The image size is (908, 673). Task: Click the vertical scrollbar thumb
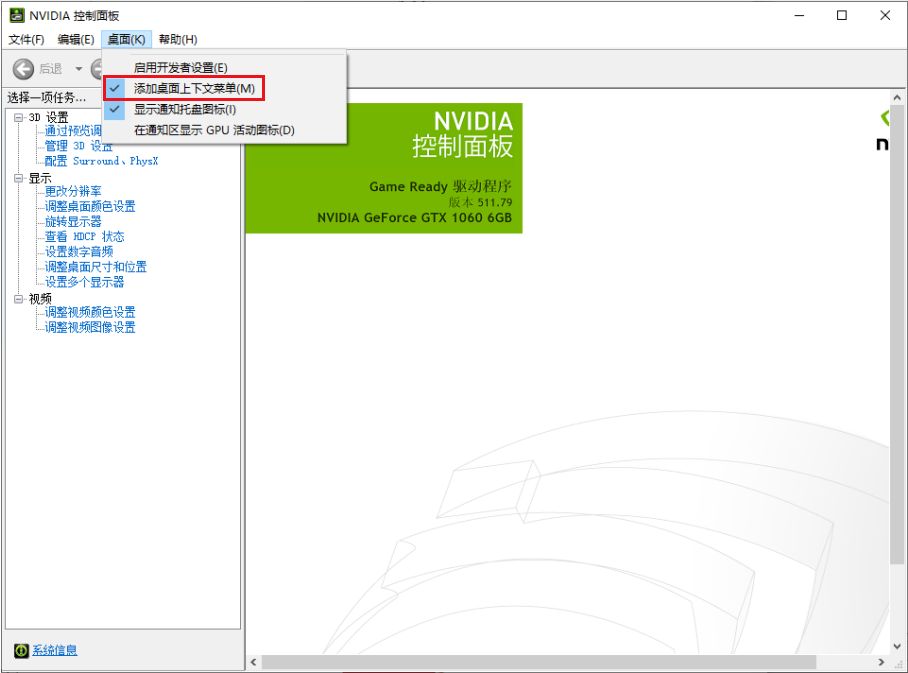[x=897, y=334]
